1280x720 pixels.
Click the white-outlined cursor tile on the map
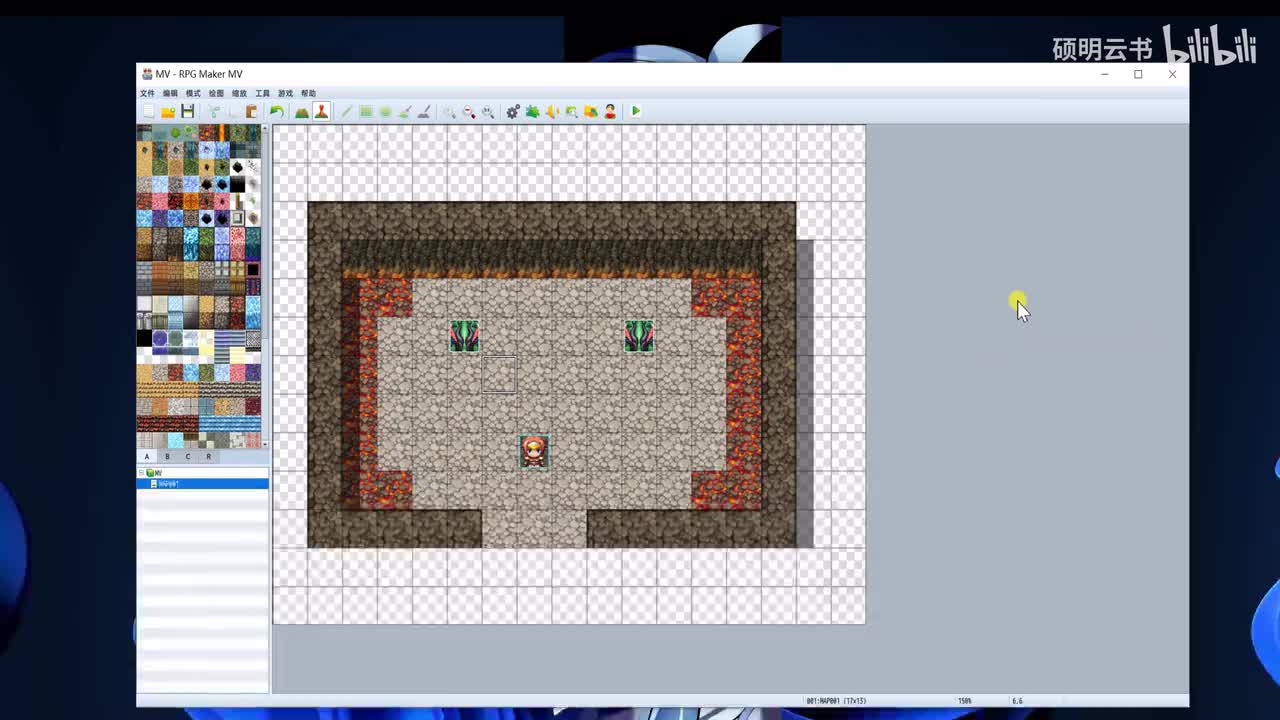(499, 375)
